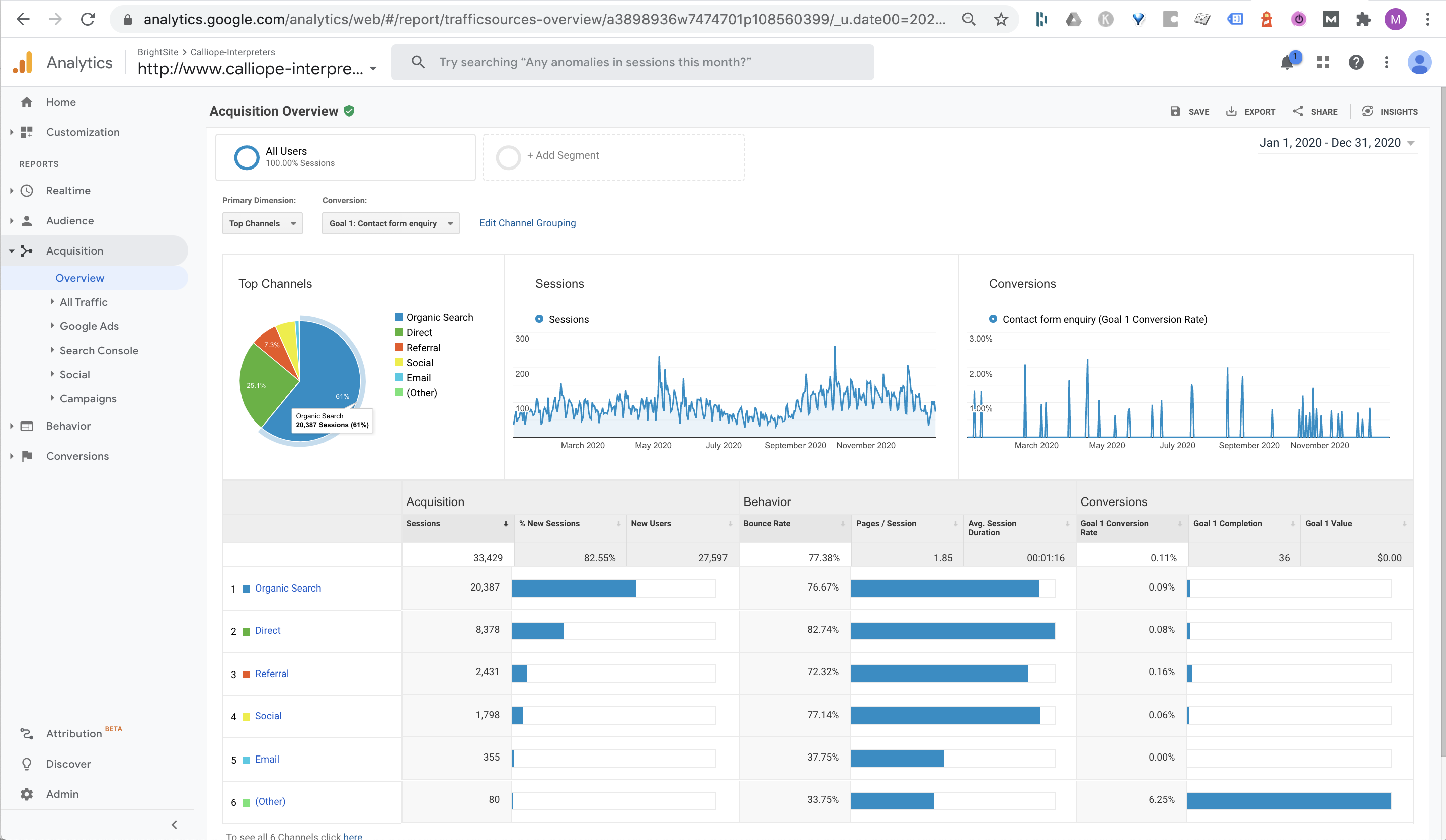Click the Discover lightbulb icon
This screenshot has width=1446, height=840.
pyautogui.click(x=26, y=764)
